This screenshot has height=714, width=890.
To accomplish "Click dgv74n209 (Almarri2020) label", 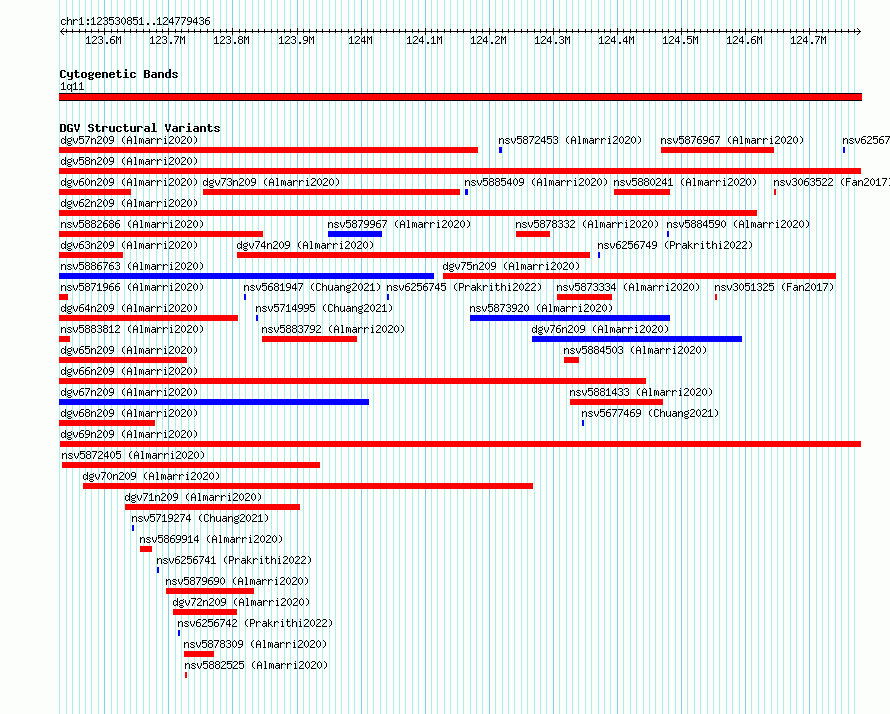I will 305,245.
